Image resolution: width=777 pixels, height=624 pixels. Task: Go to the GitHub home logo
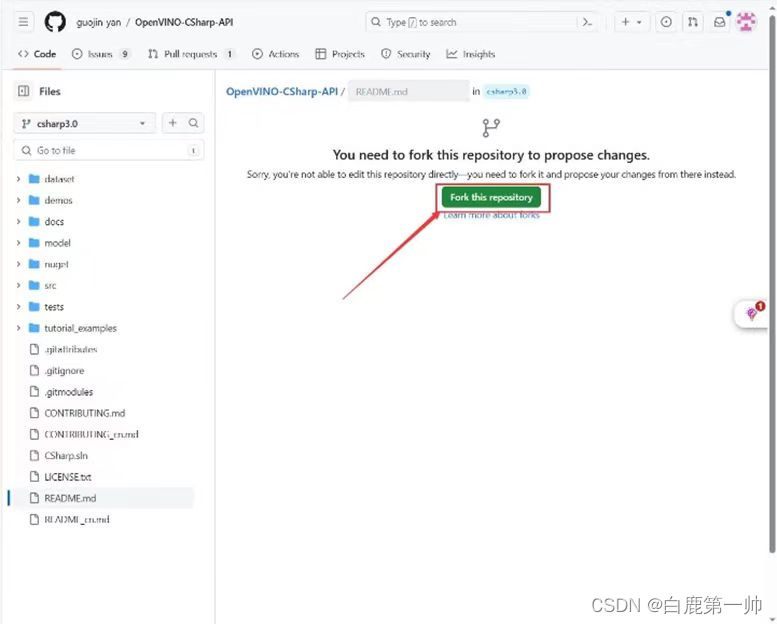[55, 22]
